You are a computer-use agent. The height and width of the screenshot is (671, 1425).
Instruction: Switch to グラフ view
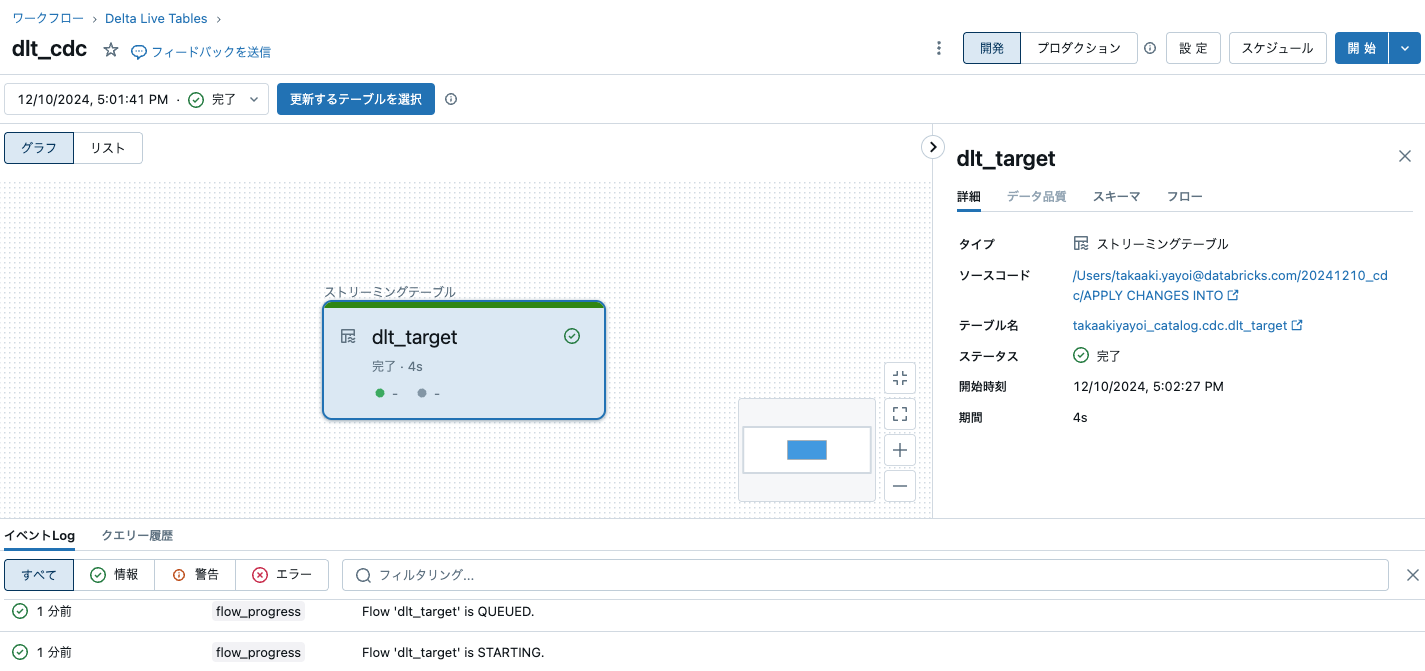point(39,148)
